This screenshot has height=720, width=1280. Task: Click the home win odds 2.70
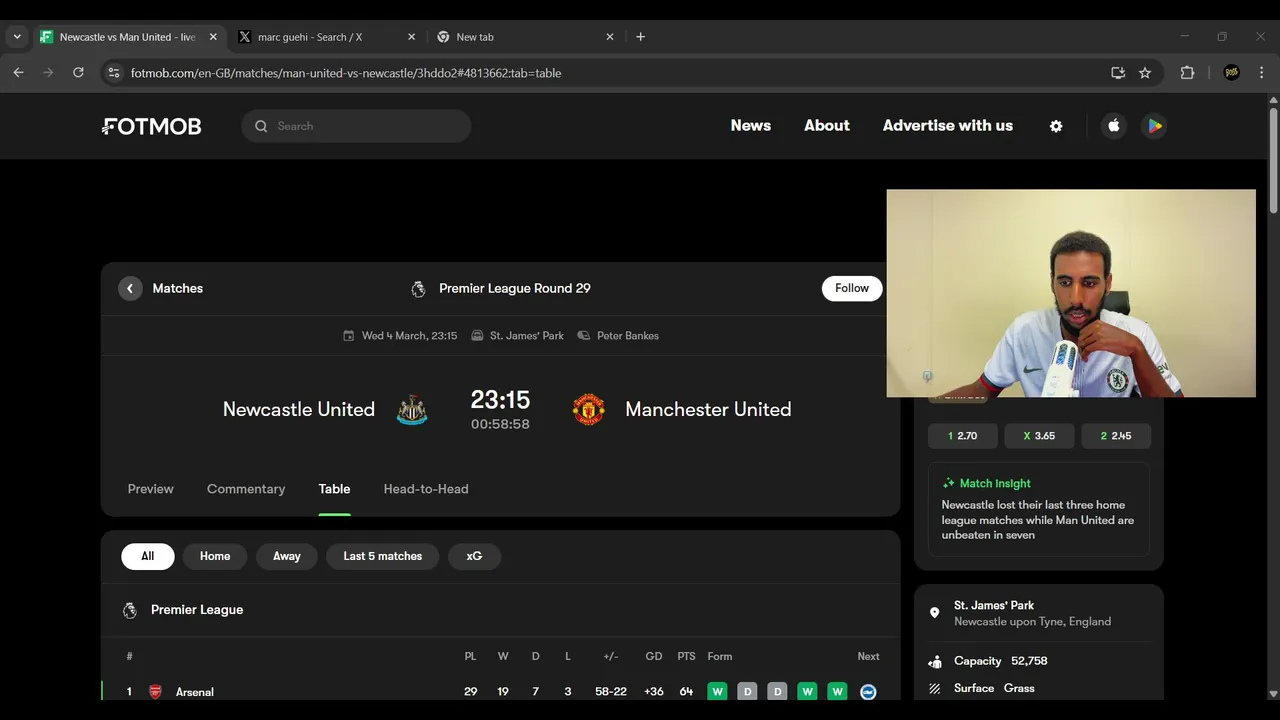pyautogui.click(x=962, y=436)
